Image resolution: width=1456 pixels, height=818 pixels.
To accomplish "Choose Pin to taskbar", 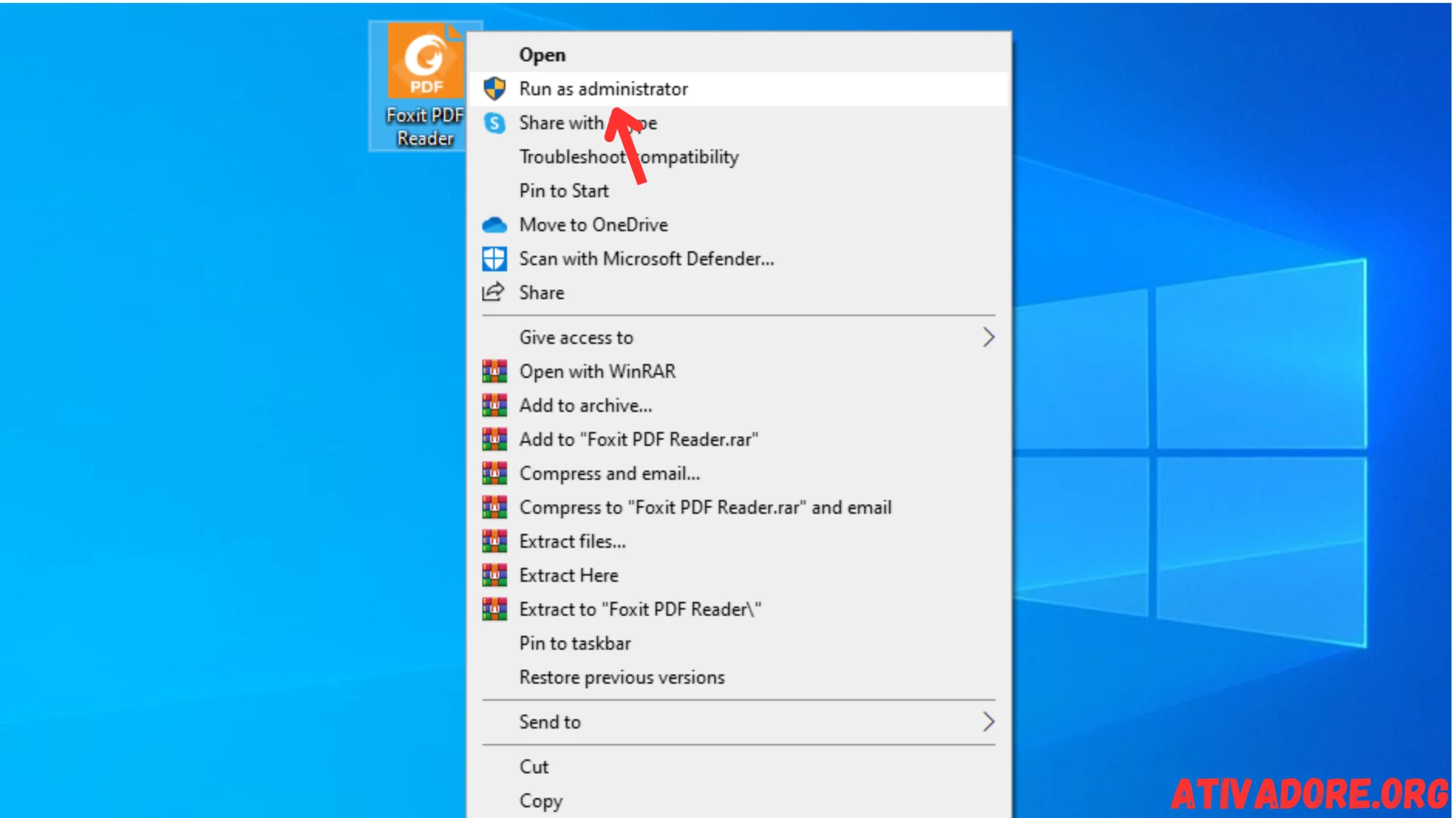I will click(x=738, y=643).
